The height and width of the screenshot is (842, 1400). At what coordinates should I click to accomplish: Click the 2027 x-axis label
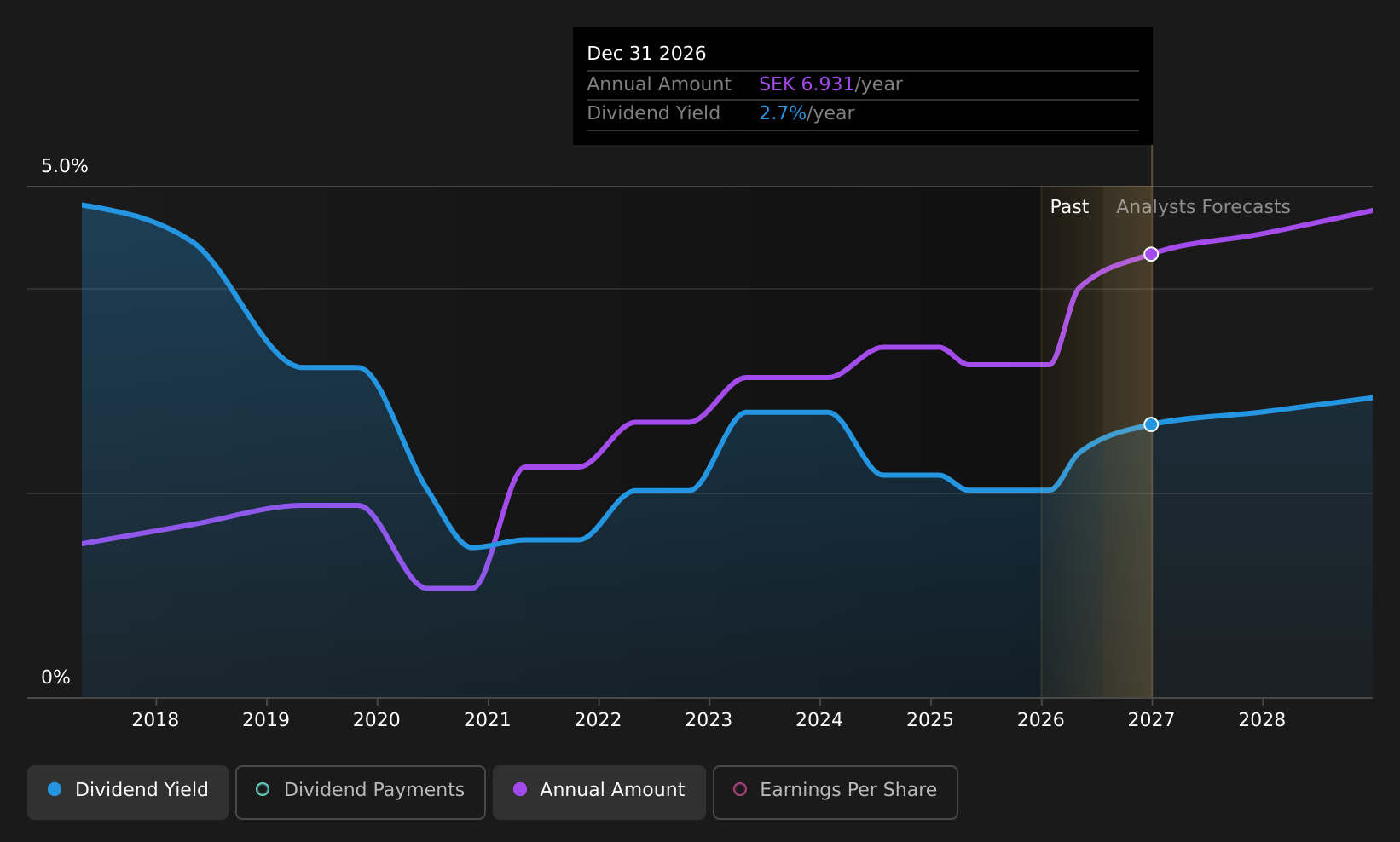1151,720
